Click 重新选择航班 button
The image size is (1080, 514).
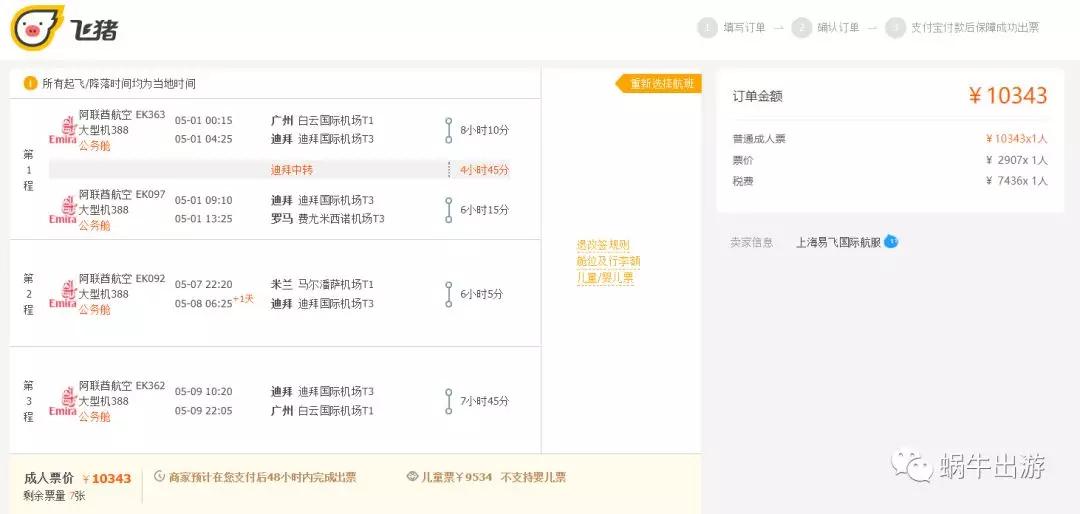[x=658, y=83]
